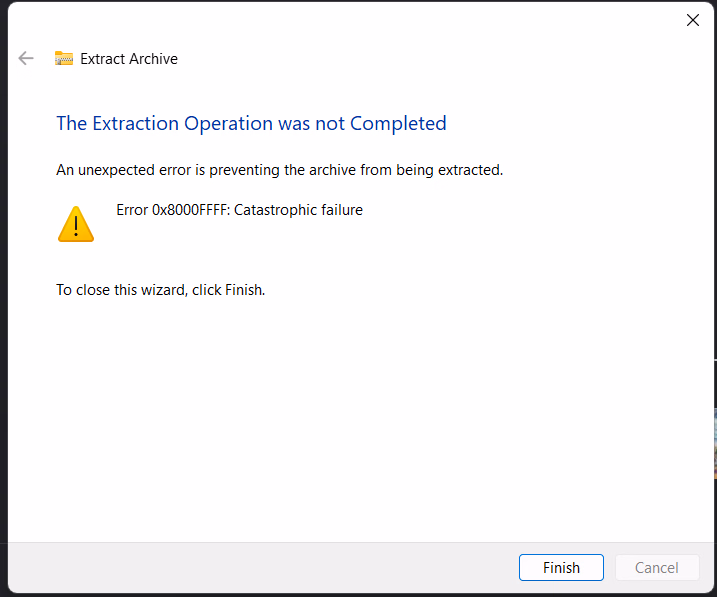Click the greyed-out Cancel button
The height and width of the screenshot is (597, 717).
click(x=656, y=568)
